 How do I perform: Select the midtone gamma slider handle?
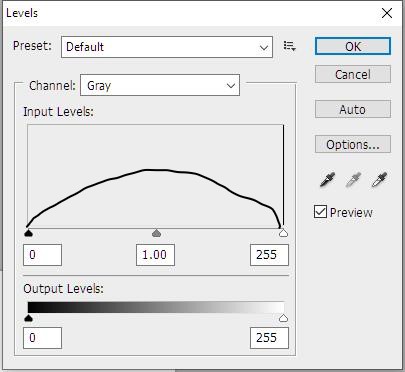pos(156,233)
